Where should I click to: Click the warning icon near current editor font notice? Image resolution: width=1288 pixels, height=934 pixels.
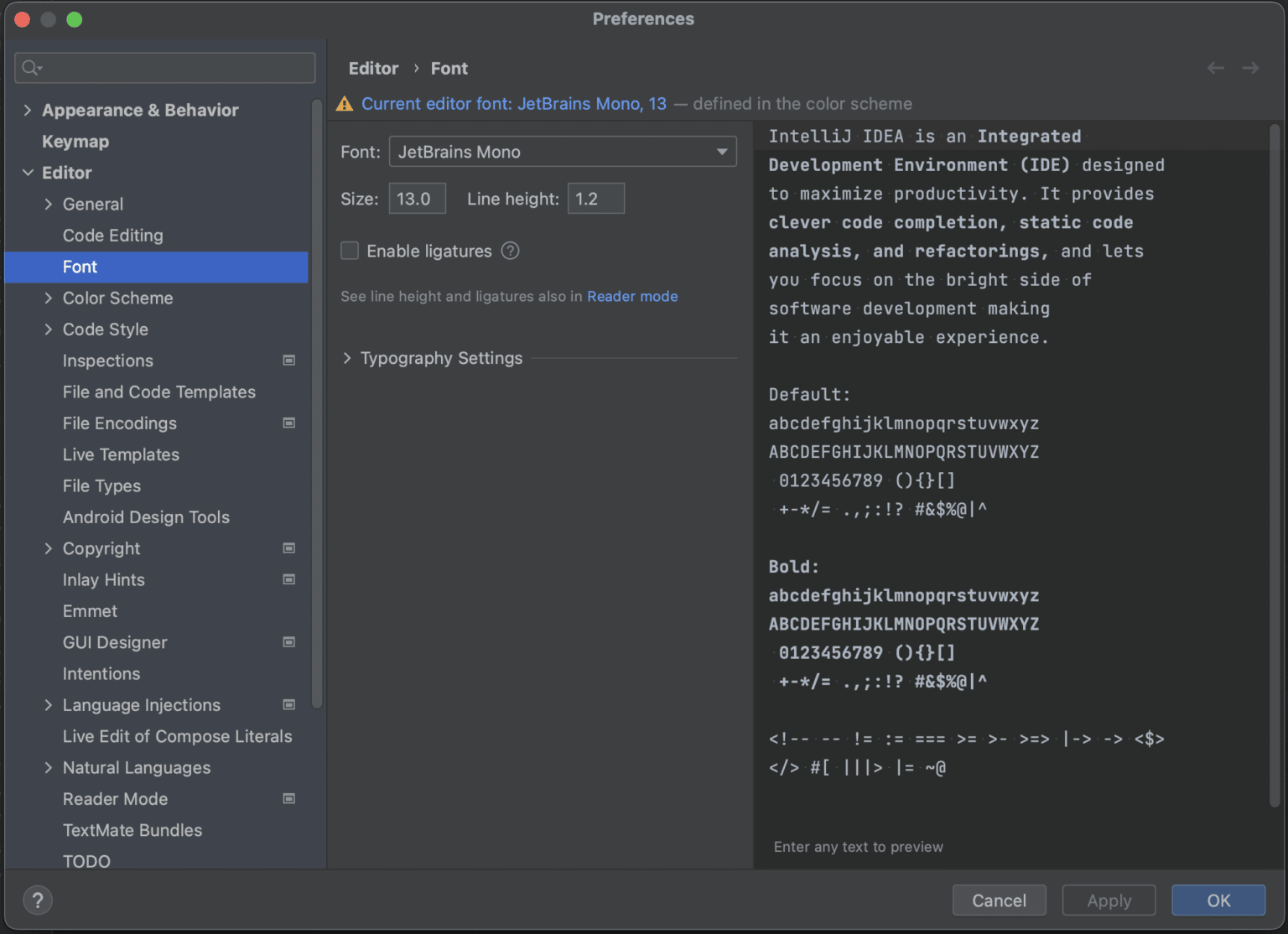pos(344,103)
